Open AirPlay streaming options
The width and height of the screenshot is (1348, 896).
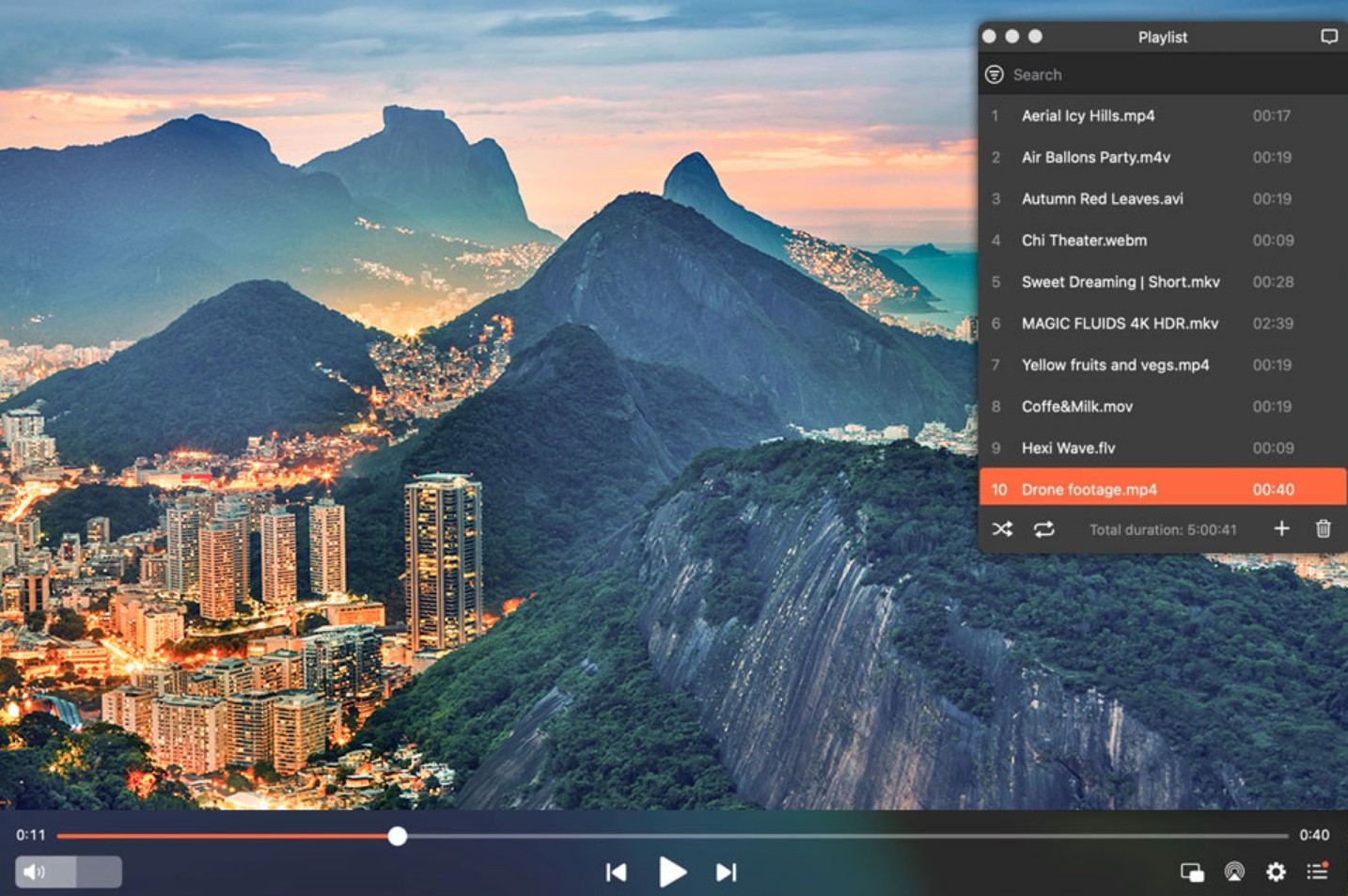point(1233,872)
